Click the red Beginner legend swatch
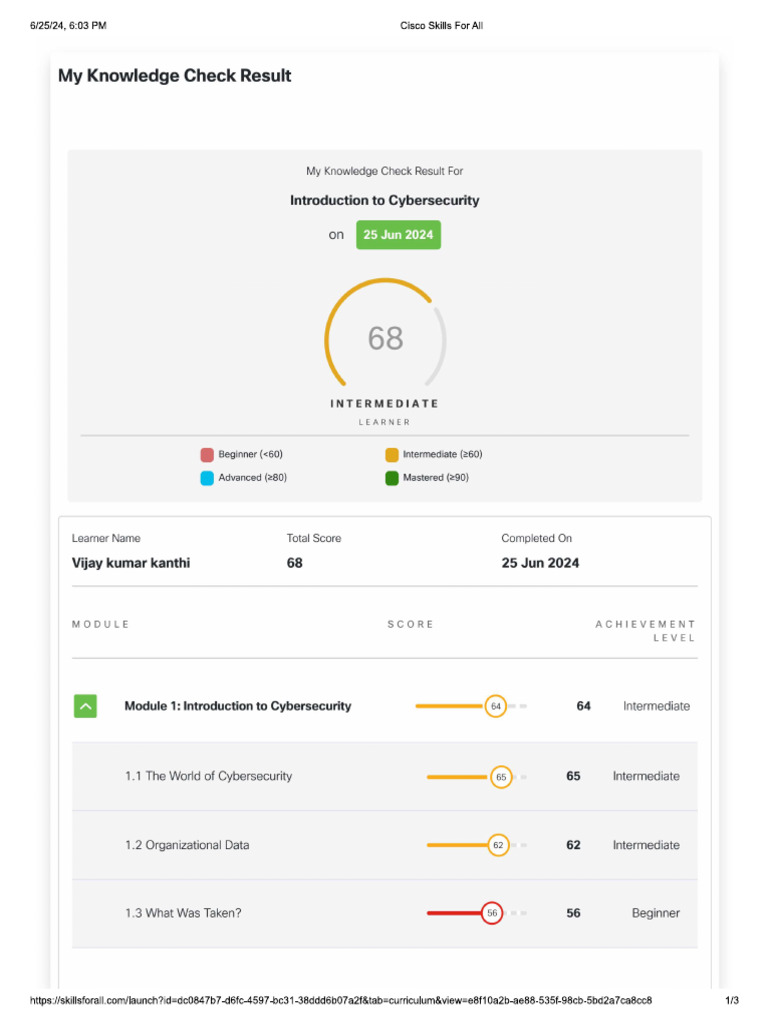768x1024 pixels. (207, 455)
